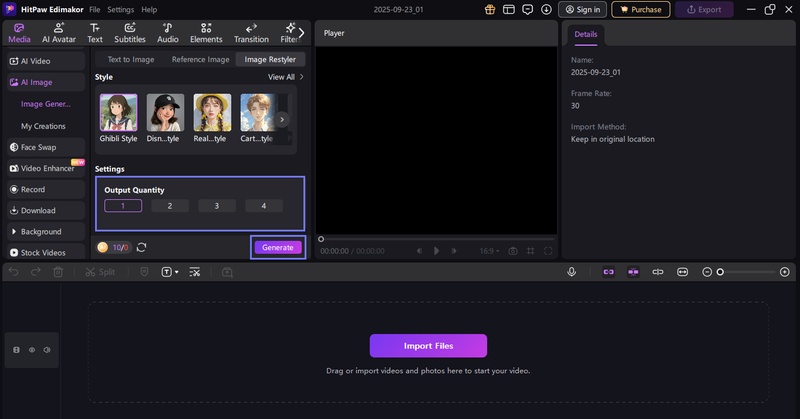Screen dimensions: 800x419
Task: Click the marker shield icon
Action: [x=144, y=272]
